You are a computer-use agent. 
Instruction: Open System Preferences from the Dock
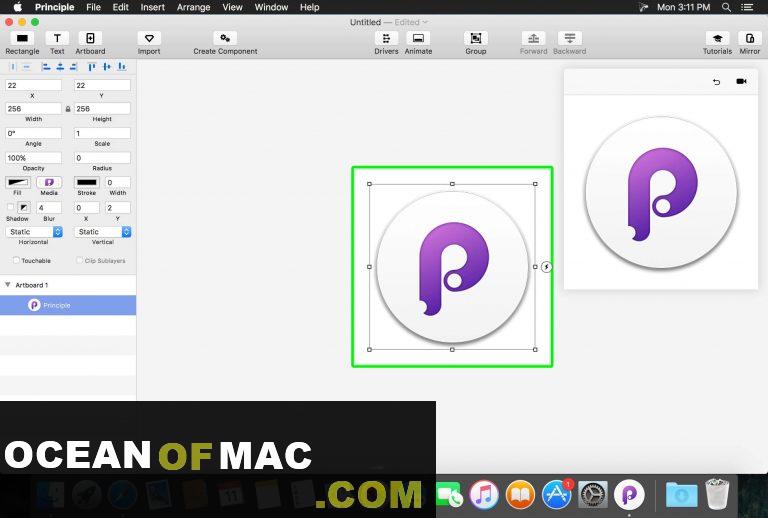click(x=593, y=494)
